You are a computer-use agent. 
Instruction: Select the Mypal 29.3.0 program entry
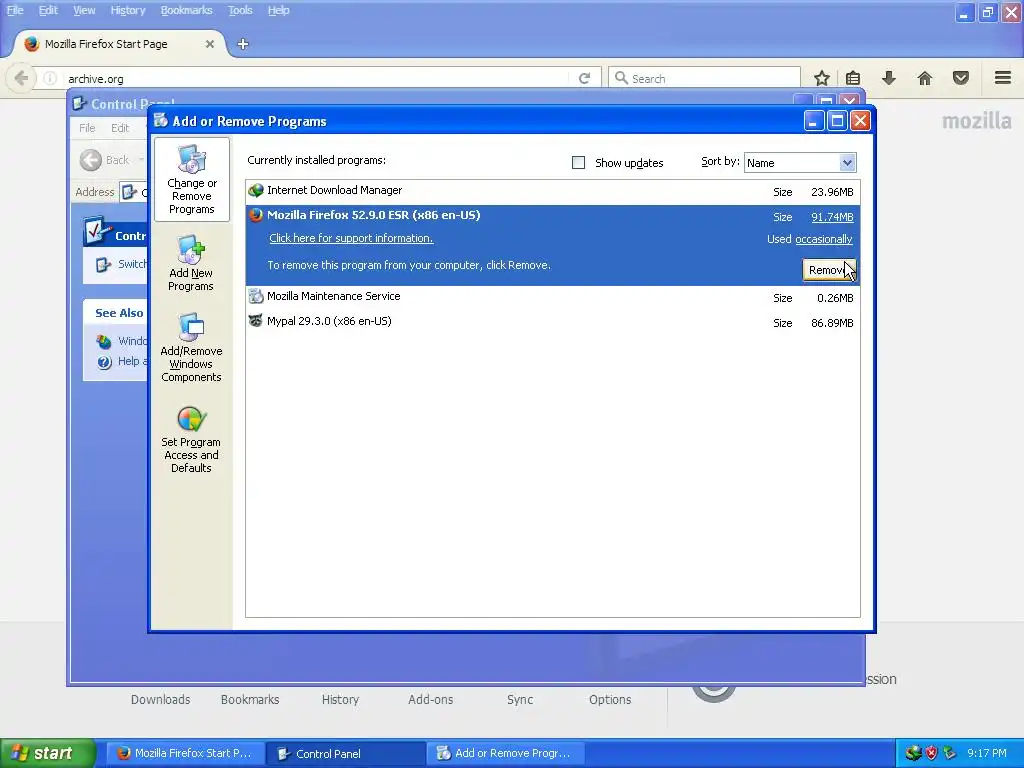[552, 322]
